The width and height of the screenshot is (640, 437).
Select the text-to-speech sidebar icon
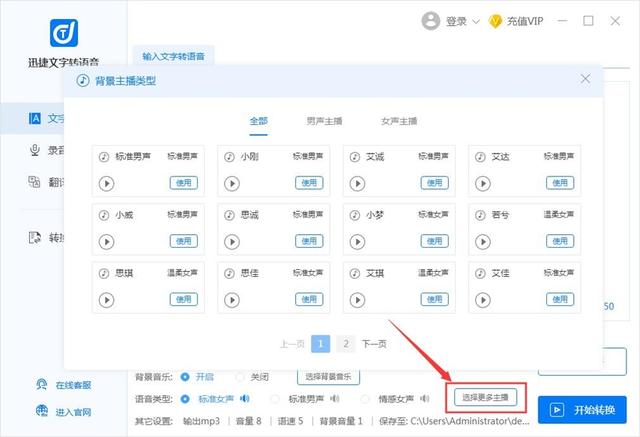35,118
